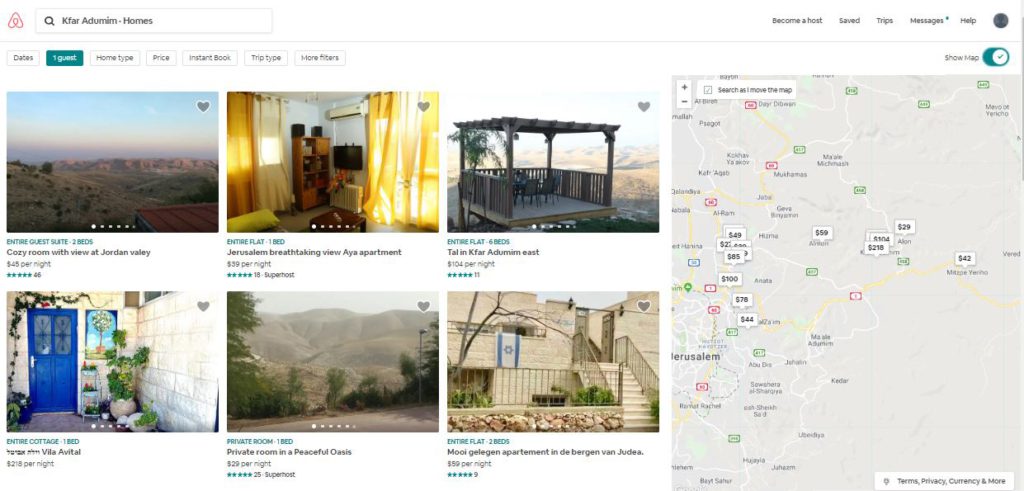Select the $42 price marker on map

(964, 258)
